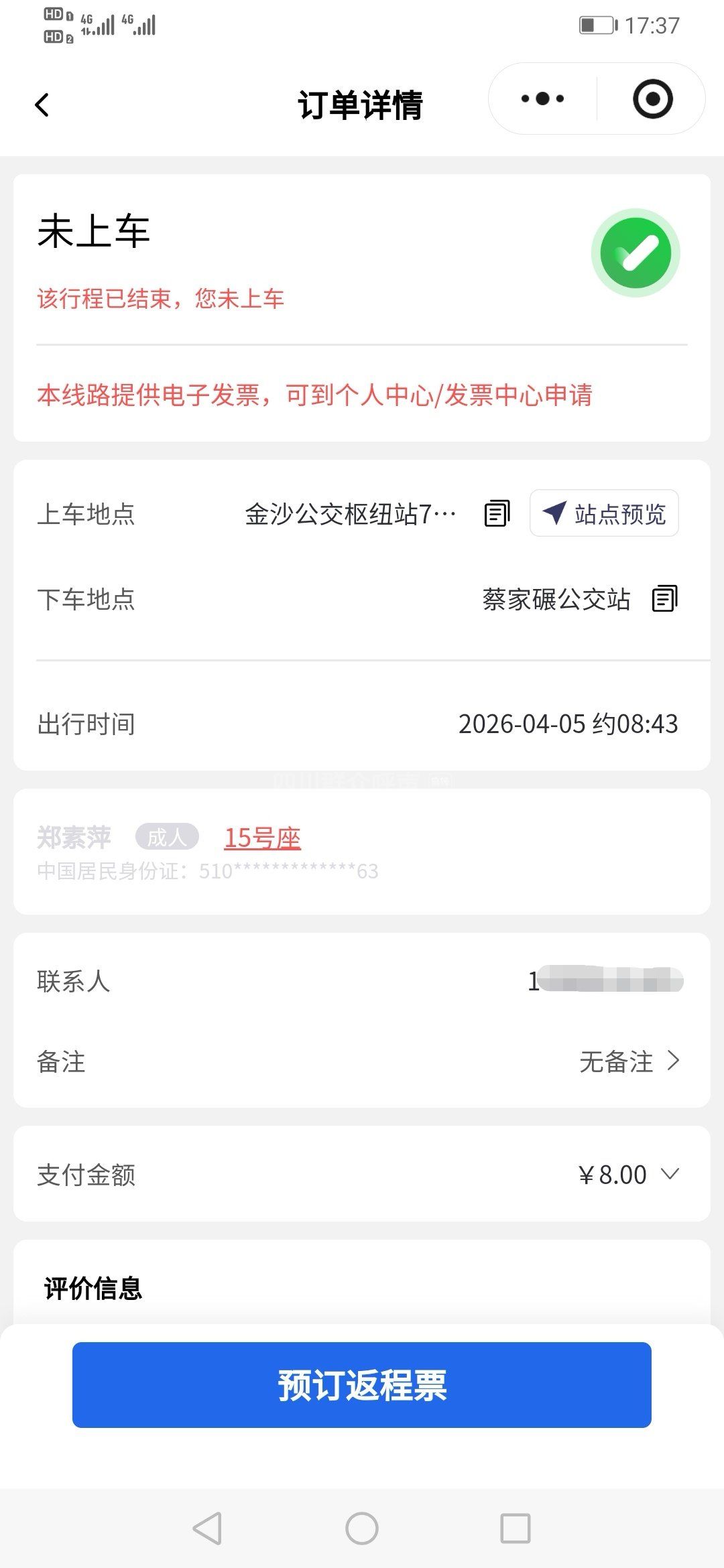Open the 无备注 remark entry
The image size is (724, 1568).
coord(629,1061)
